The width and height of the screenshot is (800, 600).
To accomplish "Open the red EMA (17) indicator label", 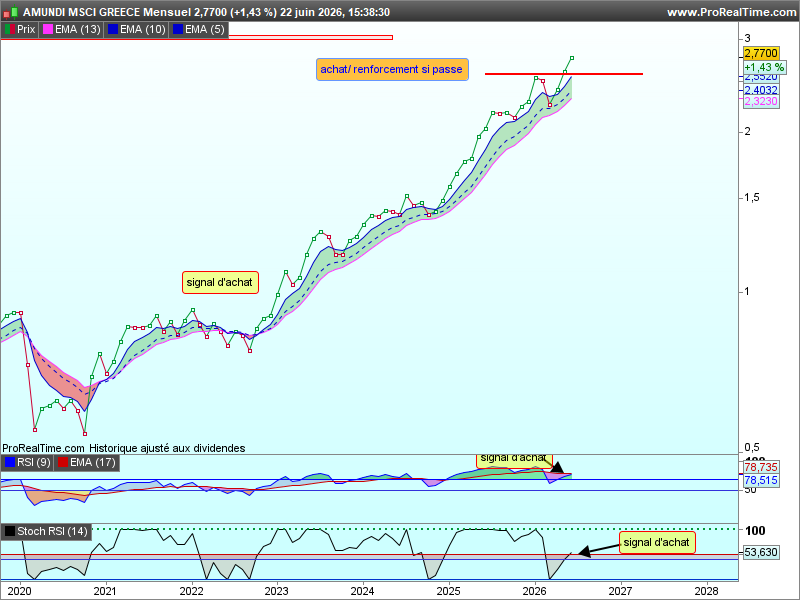I will [86, 463].
